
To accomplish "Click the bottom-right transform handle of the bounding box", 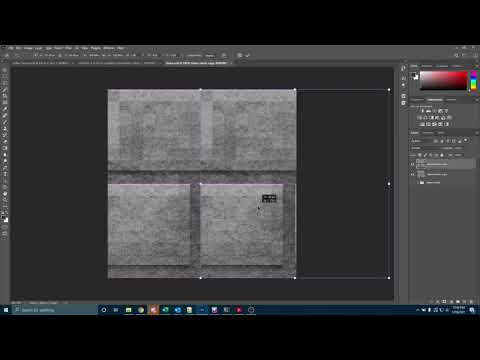I will pos(389,278).
